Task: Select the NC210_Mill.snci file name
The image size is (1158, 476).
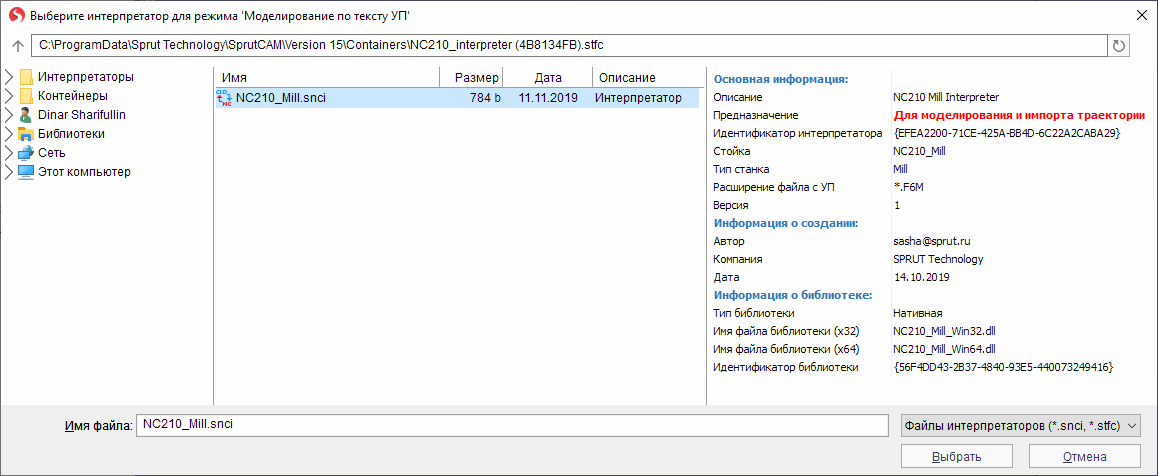Action: click(x=280, y=98)
